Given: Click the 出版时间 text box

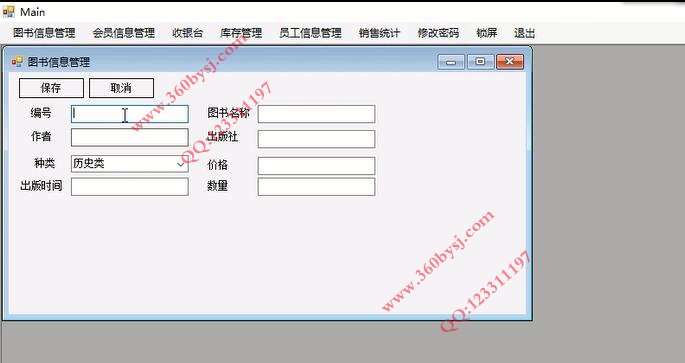Looking at the screenshot, I should click(x=130, y=187).
